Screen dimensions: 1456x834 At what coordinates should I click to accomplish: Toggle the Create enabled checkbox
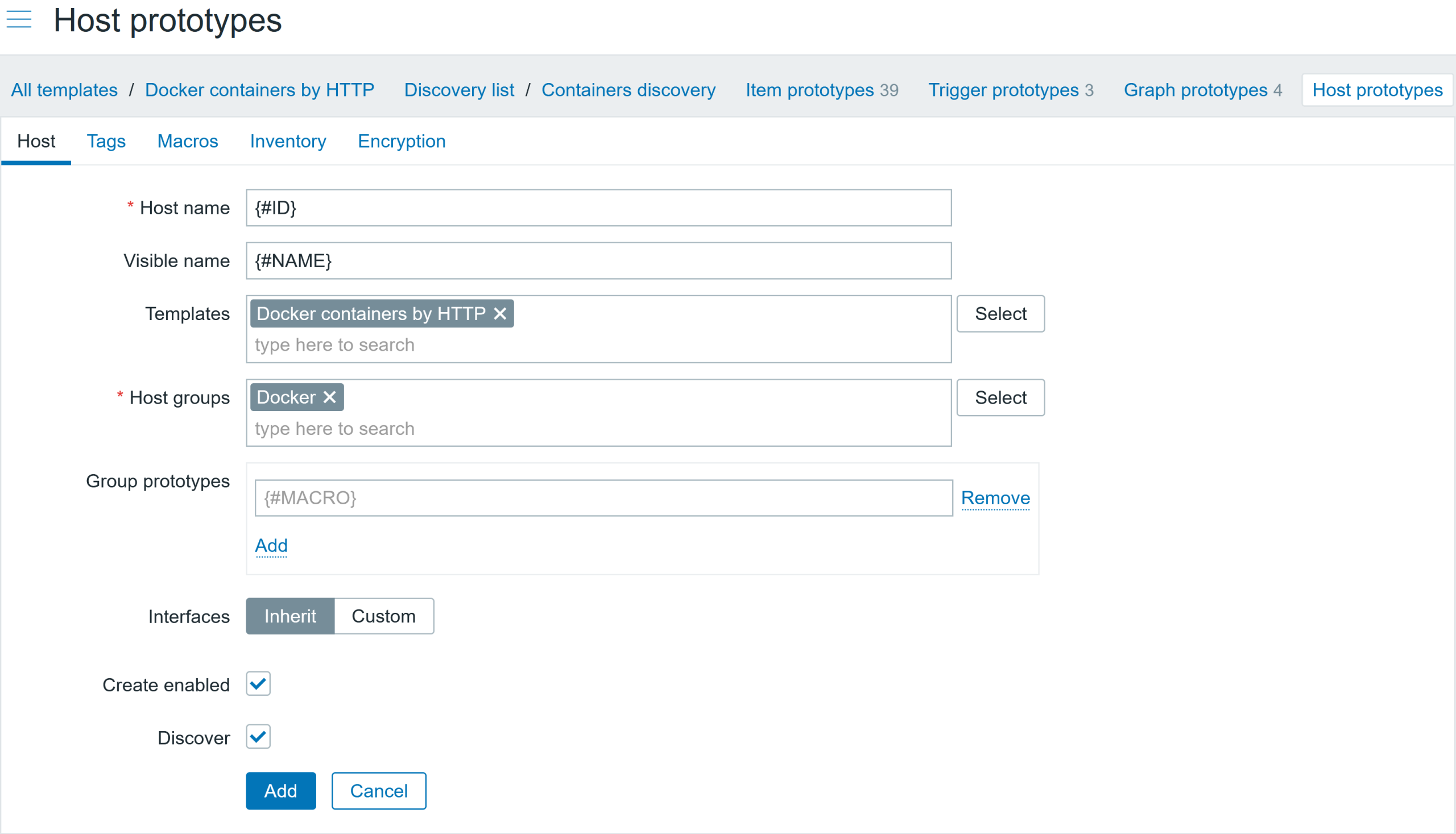click(258, 684)
